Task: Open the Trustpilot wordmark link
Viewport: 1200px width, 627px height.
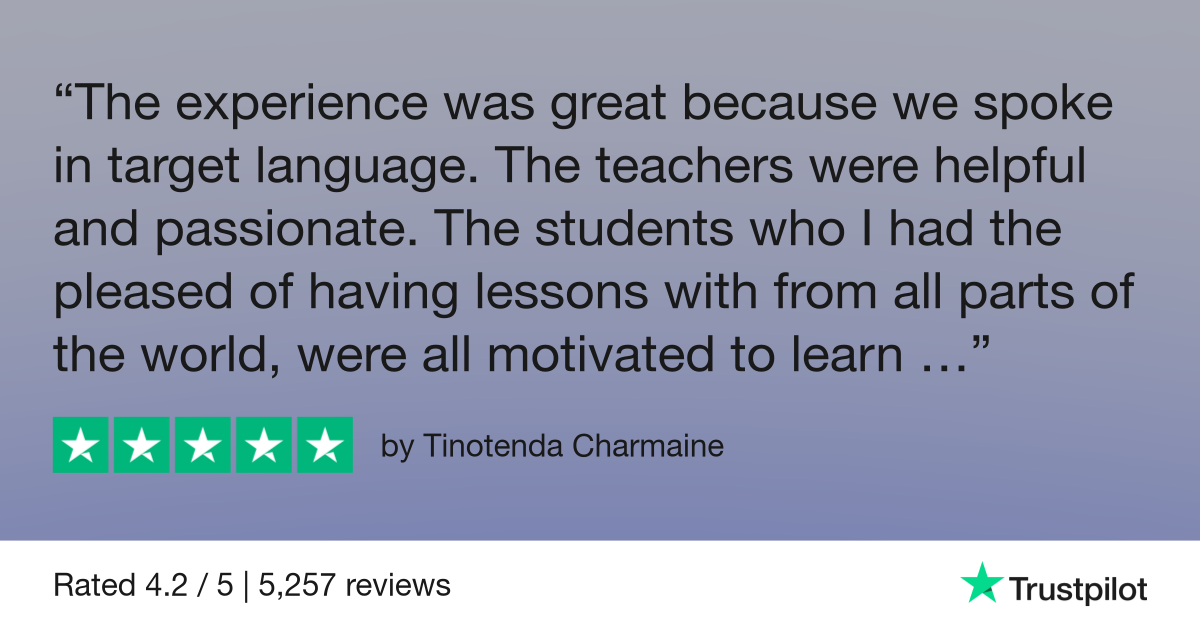Action: [x=1077, y=589]
